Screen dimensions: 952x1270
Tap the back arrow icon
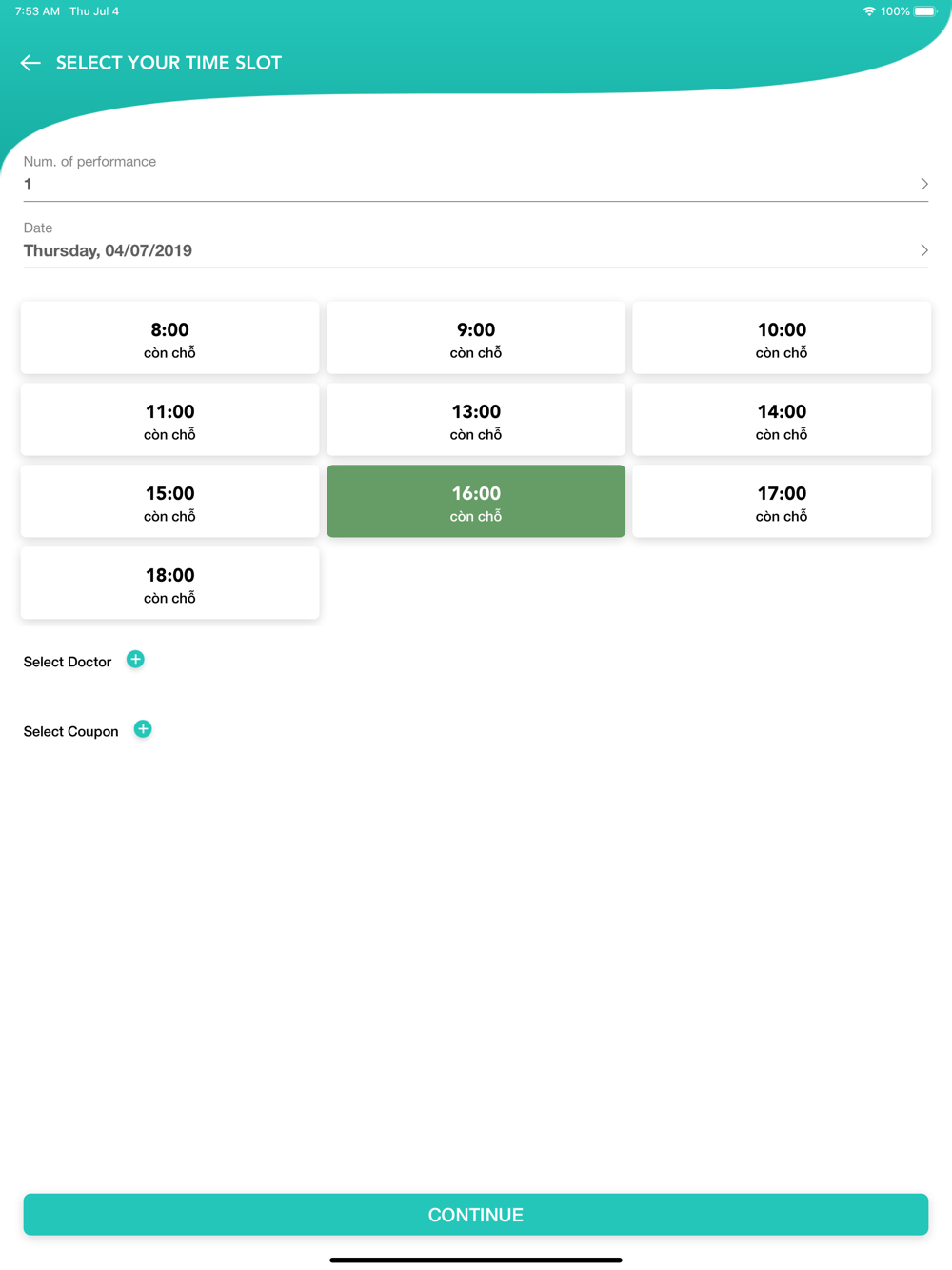[30, 63]
